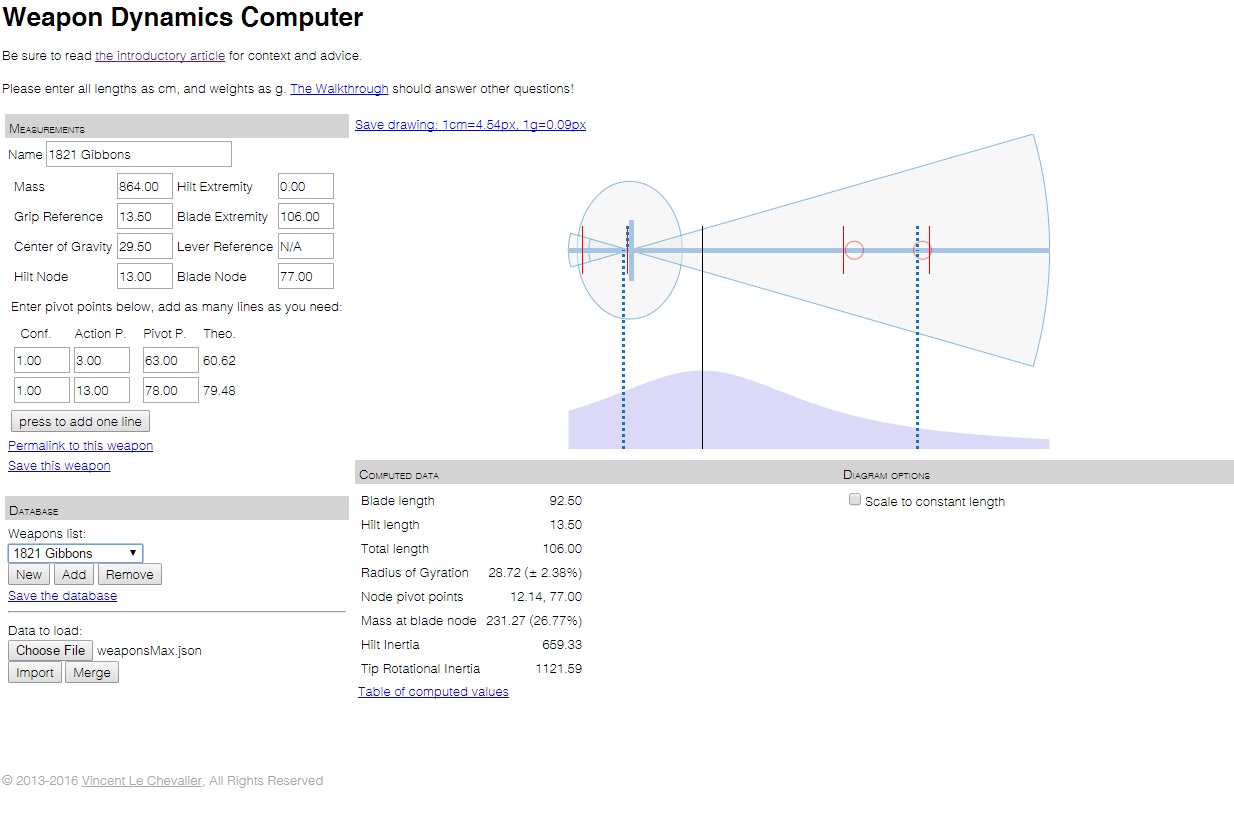
Task: Select the Mass value field
Action: [x=145, y=187]
